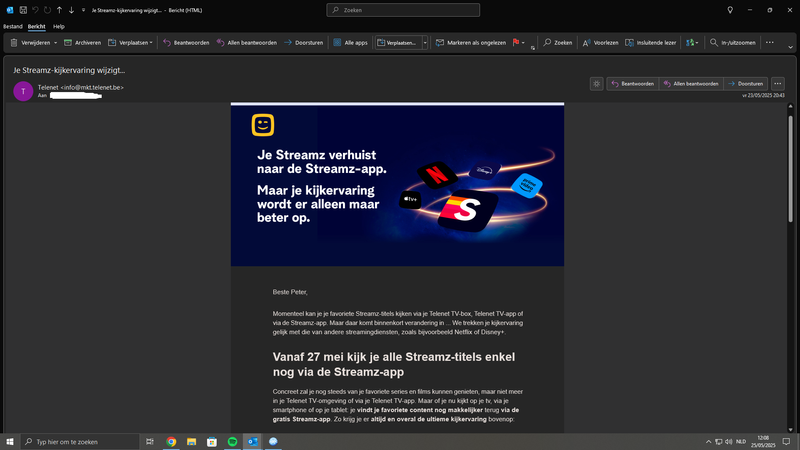Switch to the Bericht ribbon tab
This screenshot has width=800, height=450.
tap(36, 27)
